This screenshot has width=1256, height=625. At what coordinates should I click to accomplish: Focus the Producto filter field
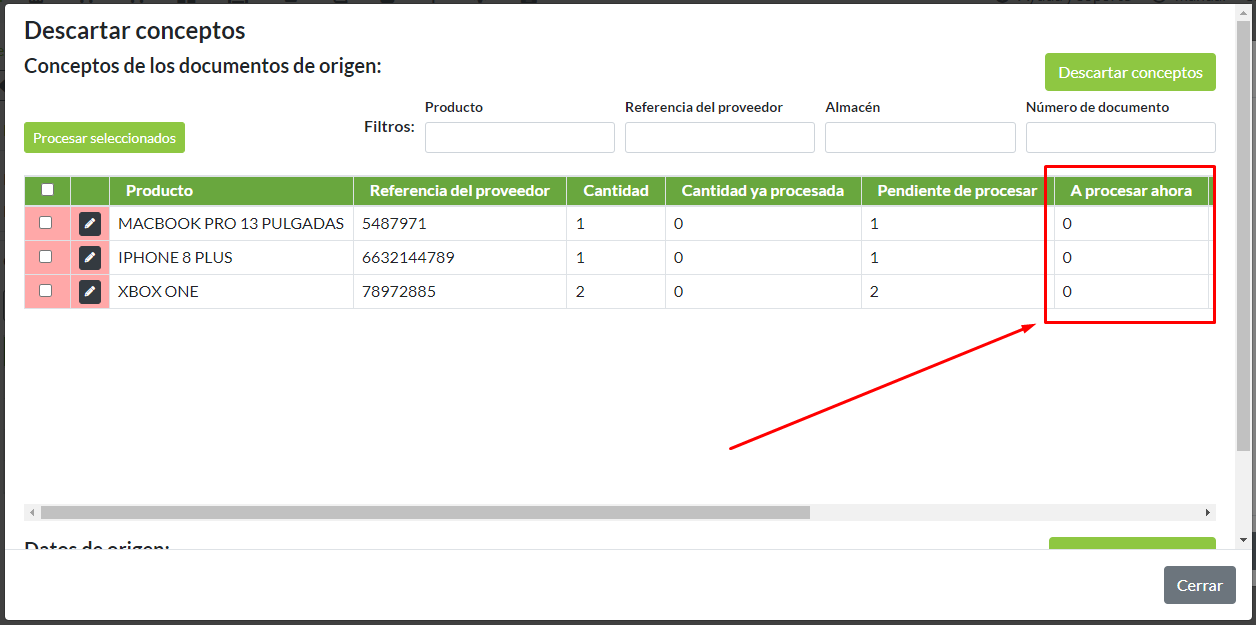click(x=519, y=138)
